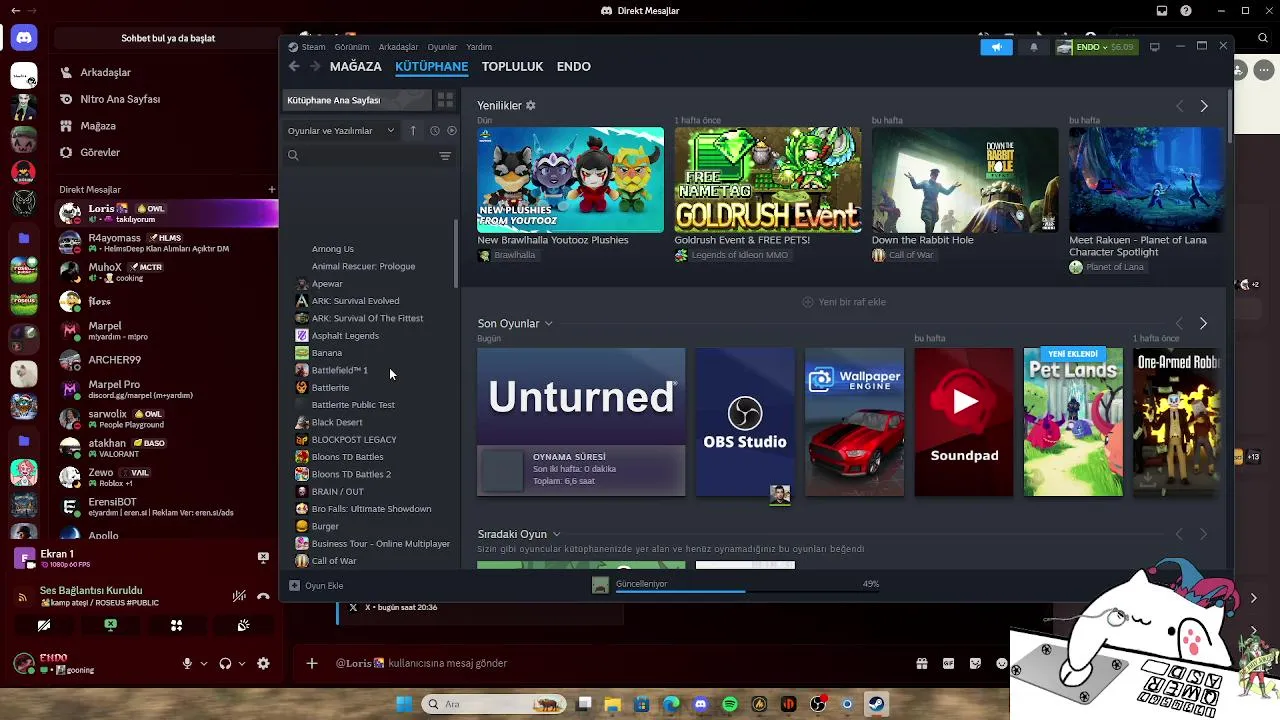Open Discord soundboard button
Image resolution: width=1280 pixels, height=720 pixels.
243,625
